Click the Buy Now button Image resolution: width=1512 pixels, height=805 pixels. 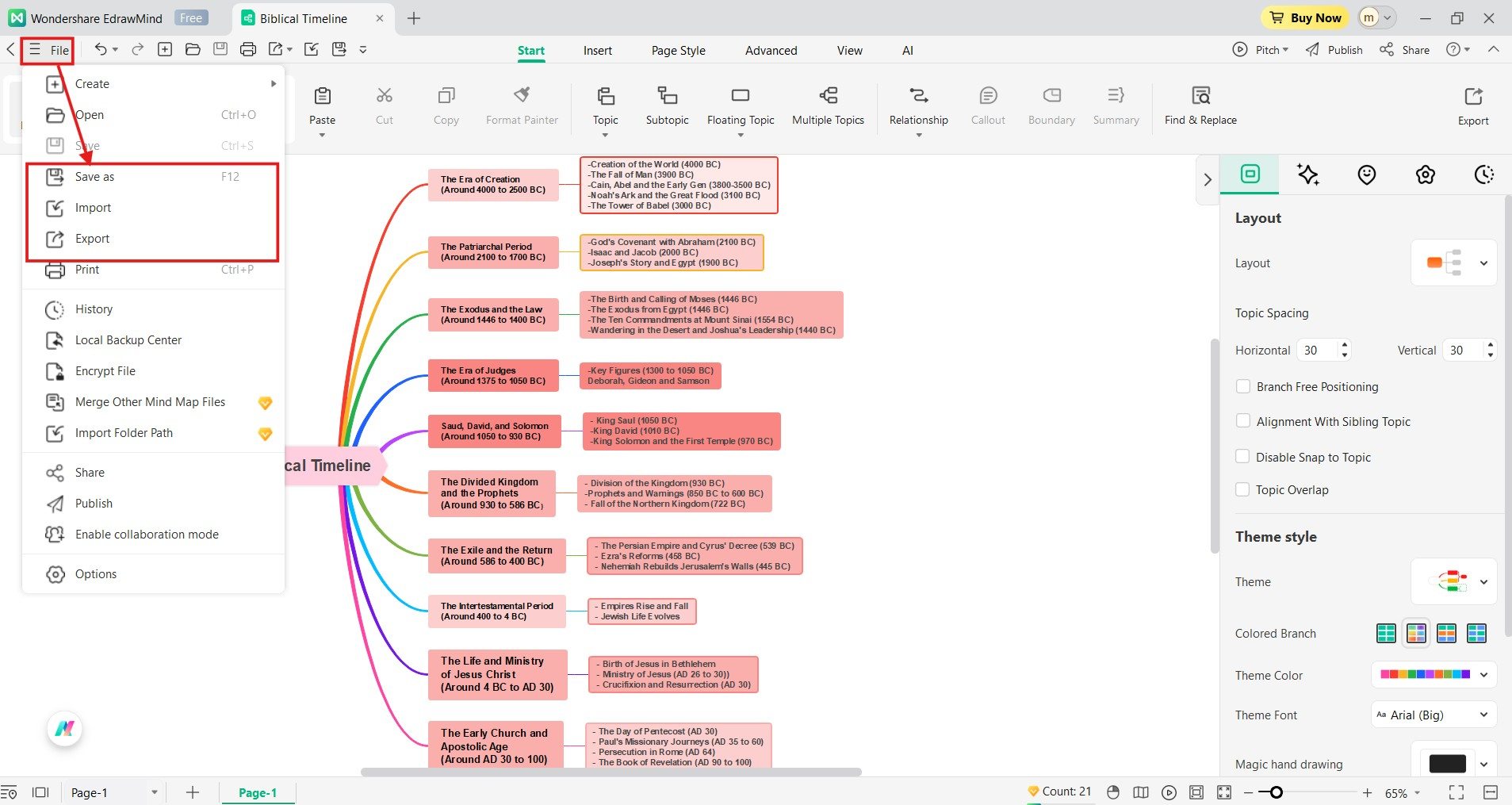1303,17
